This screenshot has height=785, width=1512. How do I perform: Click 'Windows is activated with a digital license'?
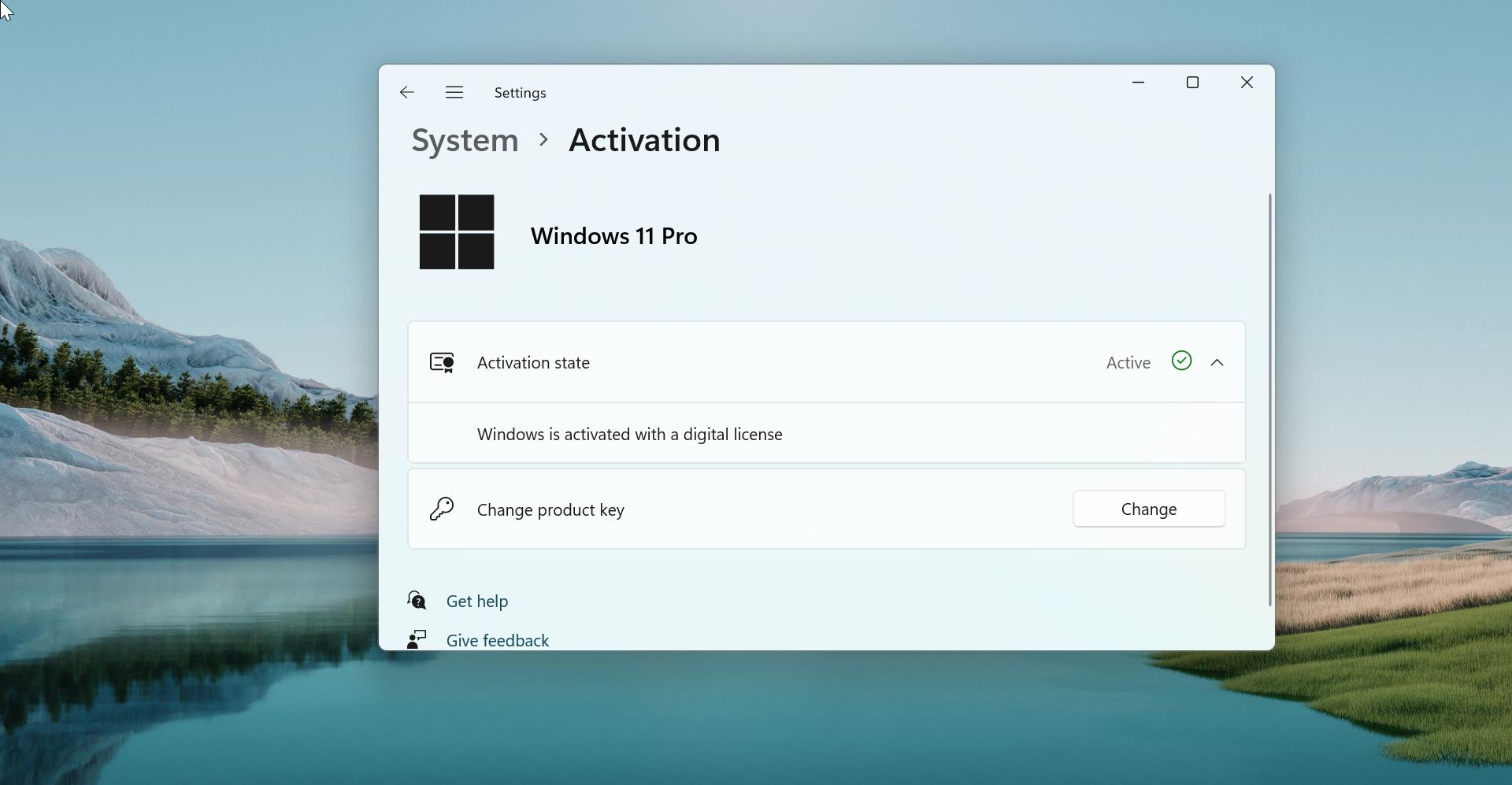(630, 435)
